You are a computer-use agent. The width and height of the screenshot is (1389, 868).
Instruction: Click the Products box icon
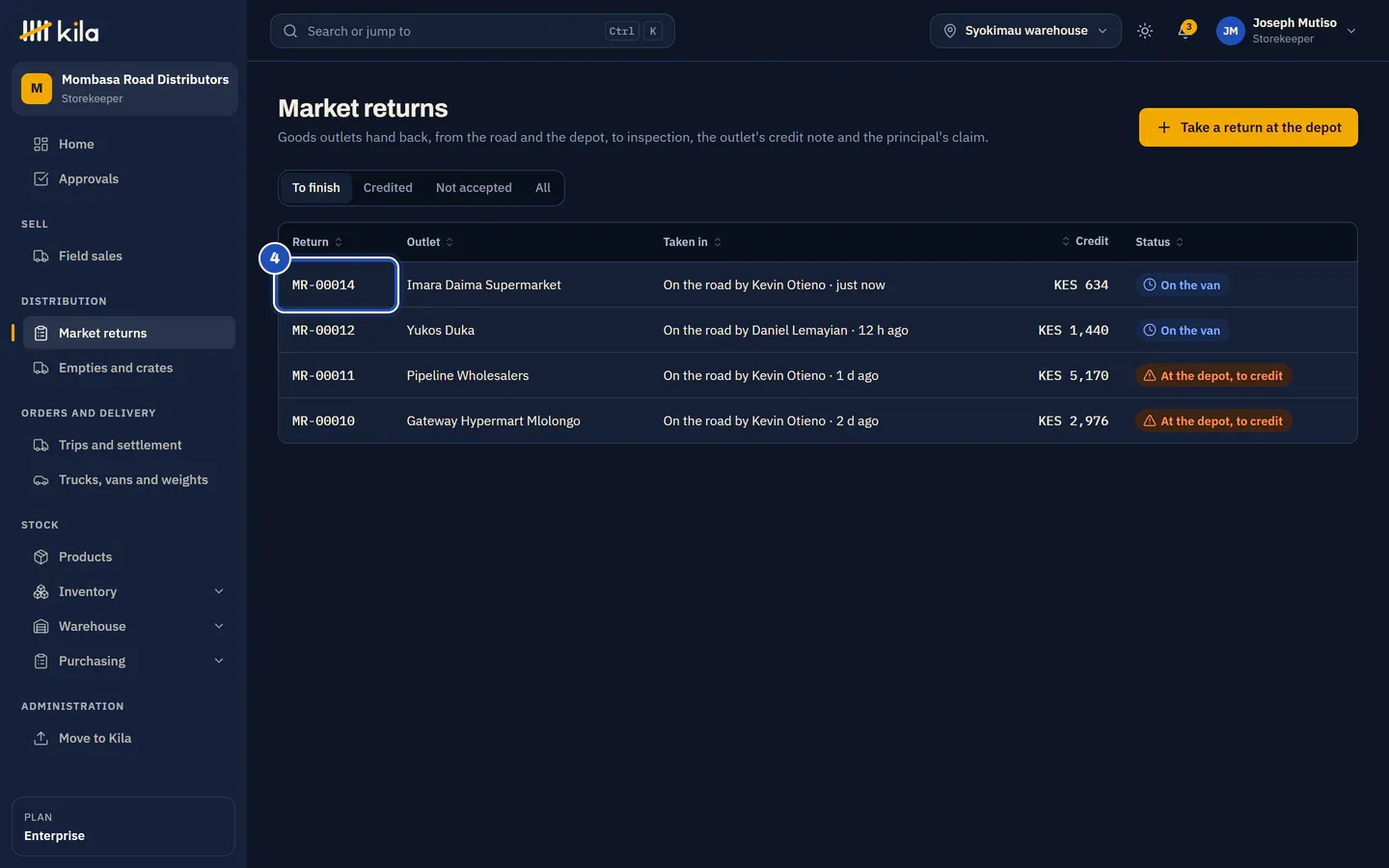tap(41, 556)
